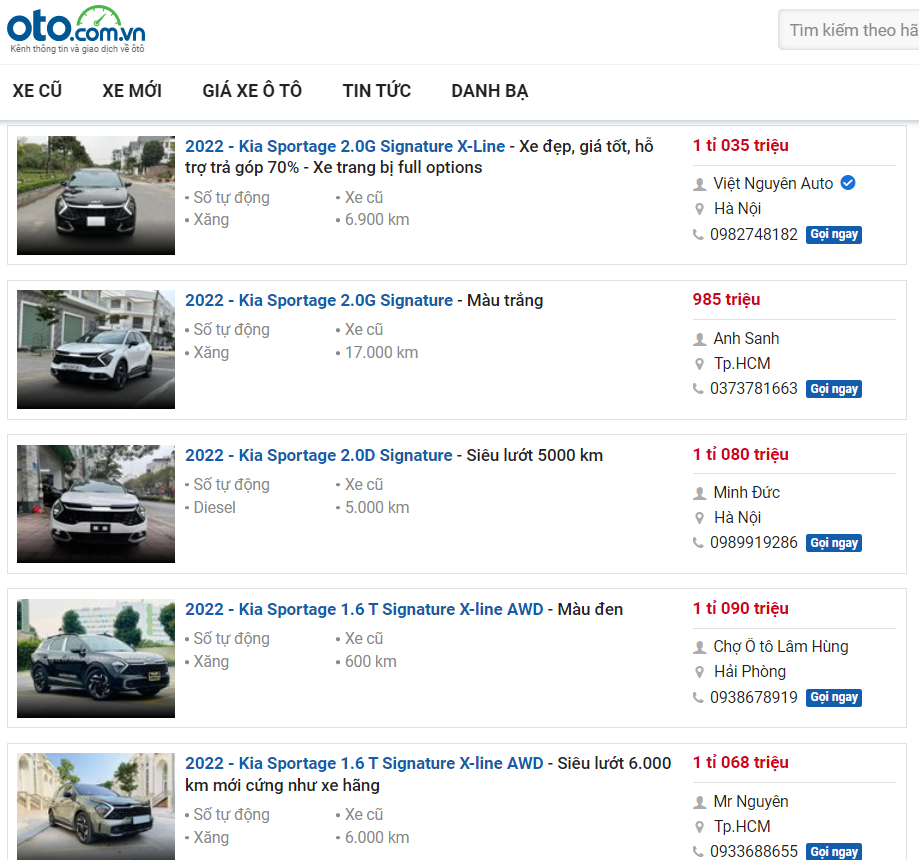
Task: Click the phone icon beside 0373781663
Action: pyautogui.click(x=698, y=389)
